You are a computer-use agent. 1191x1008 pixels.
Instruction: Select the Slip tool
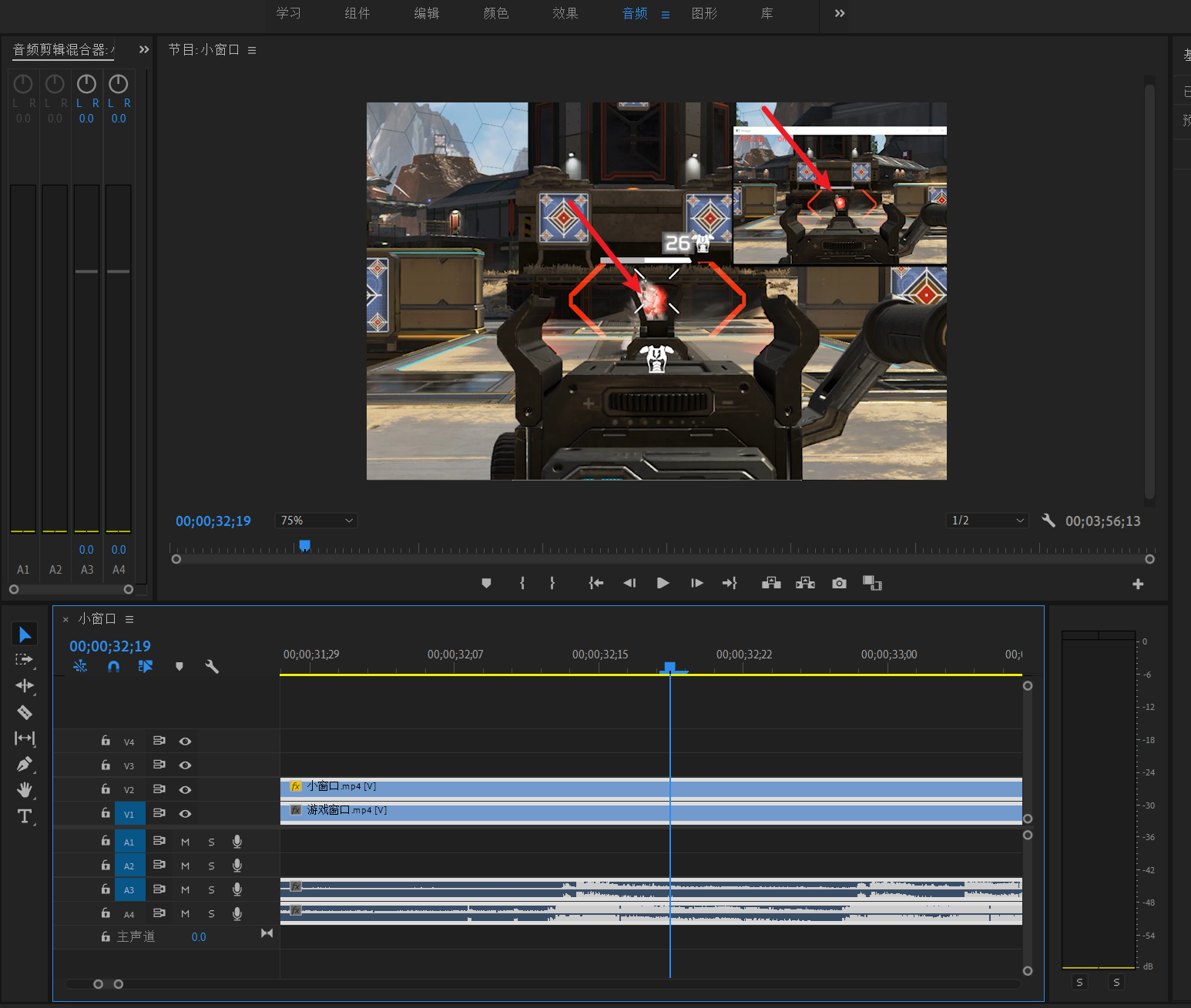coord(25,738)
